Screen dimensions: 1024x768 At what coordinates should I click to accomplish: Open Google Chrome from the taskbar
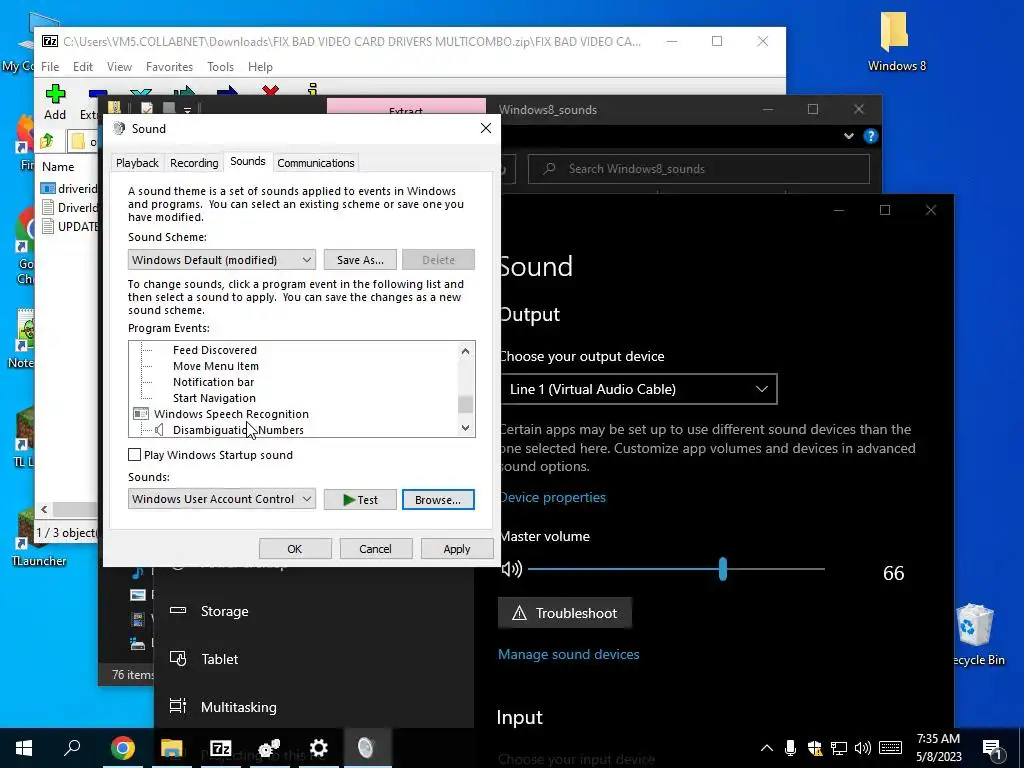[x=122, y=748]
